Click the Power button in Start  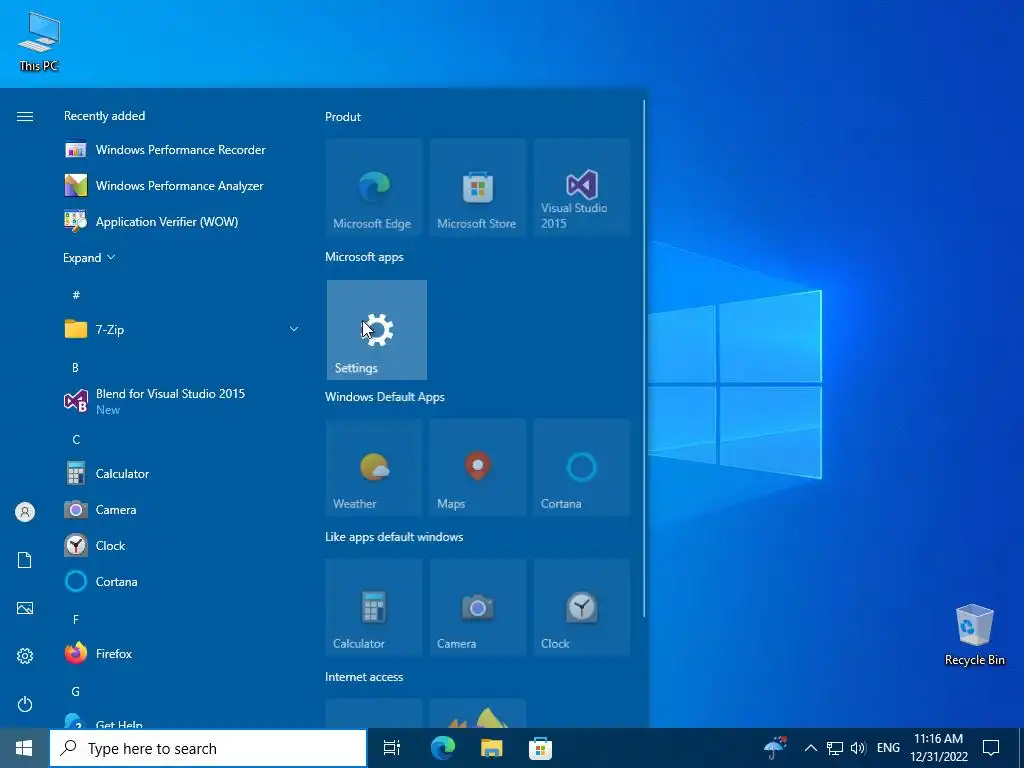[x=25, y=704]
